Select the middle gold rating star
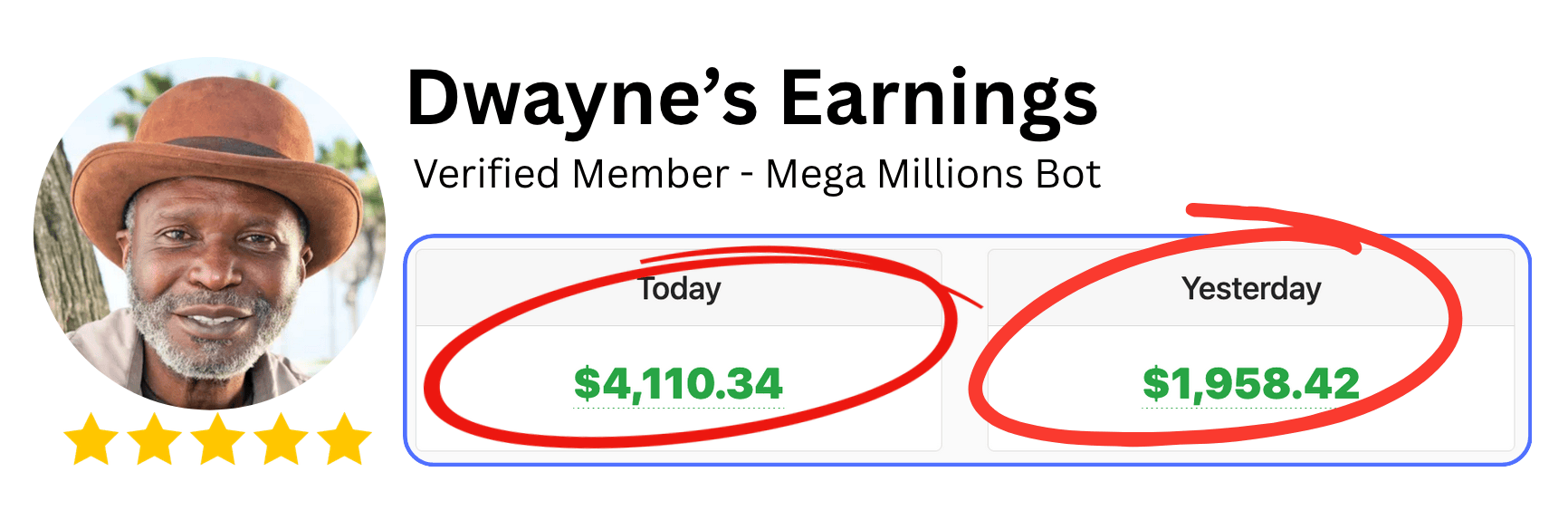The height and width of the screenshot is (520, 1568). [218, 439]
